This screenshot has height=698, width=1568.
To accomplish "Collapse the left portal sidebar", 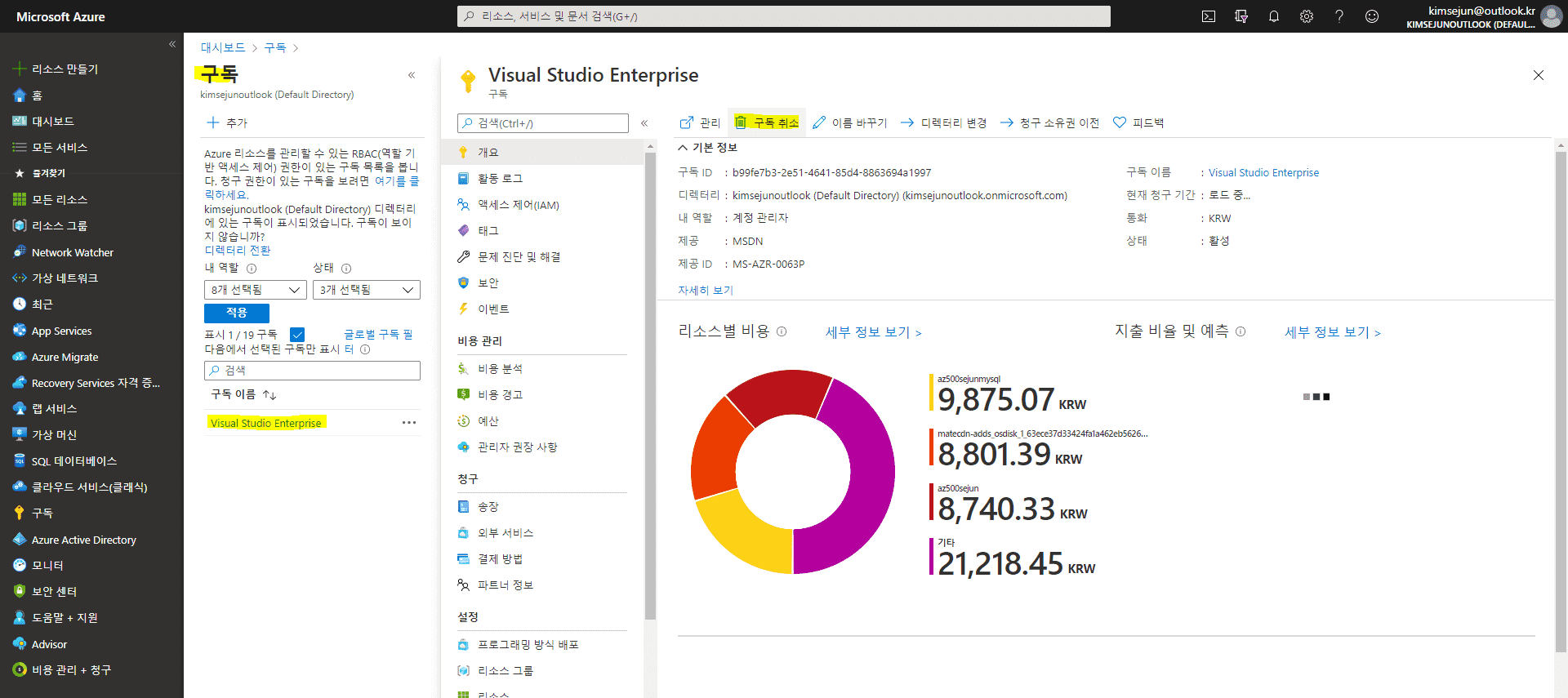I will [172, 44].
